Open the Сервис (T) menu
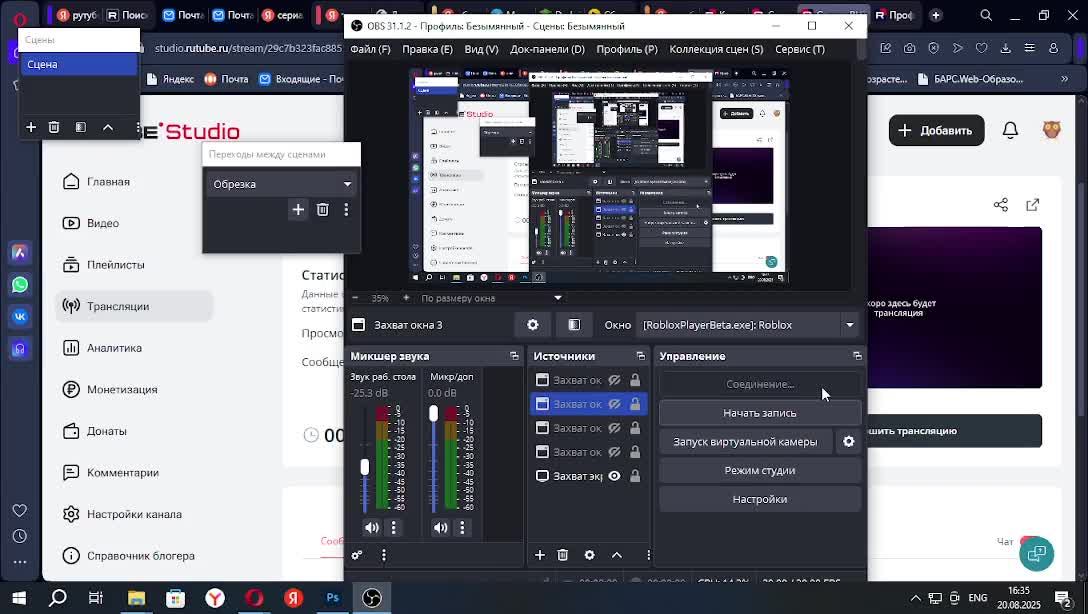This screenshot has width=1088, height=614. tap(800, 49)
